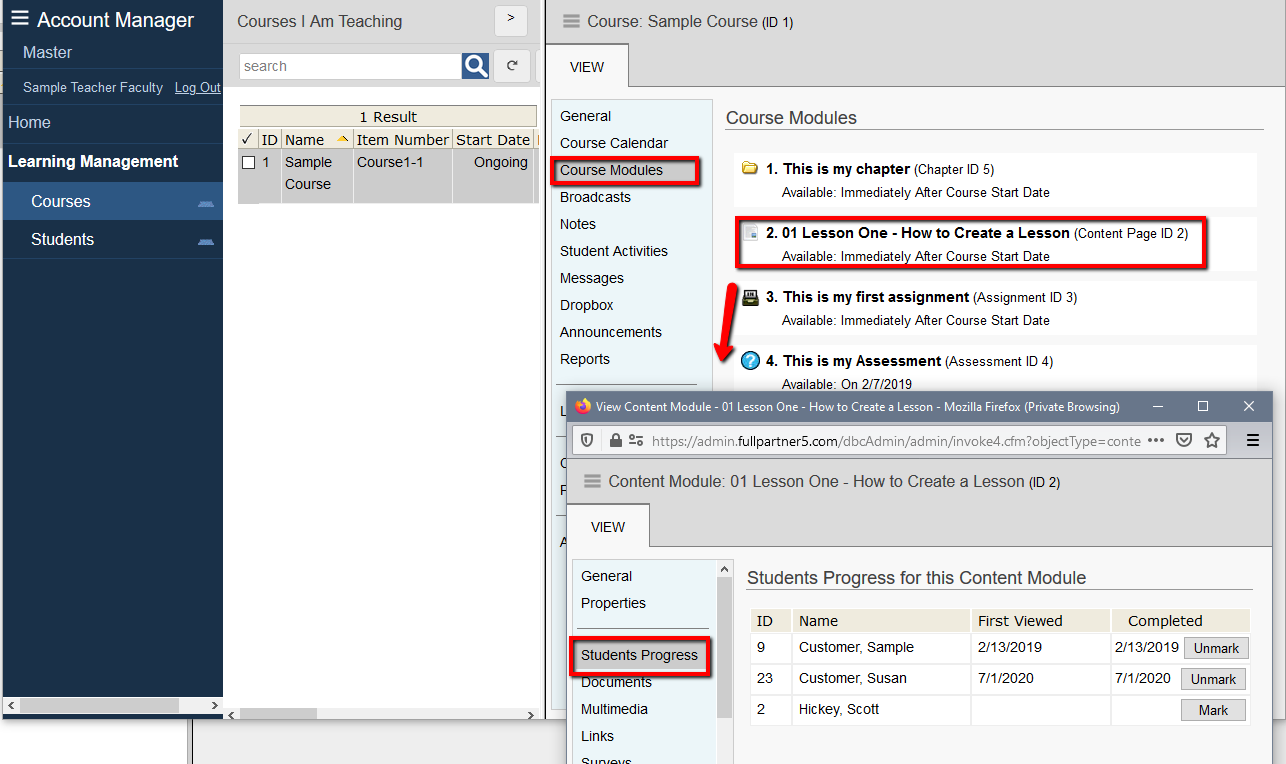Image resolution: width=1286 pixels, height=764 pixels.
Task: Open Course Calendar in the course menu
Action: tap(614, 143)
